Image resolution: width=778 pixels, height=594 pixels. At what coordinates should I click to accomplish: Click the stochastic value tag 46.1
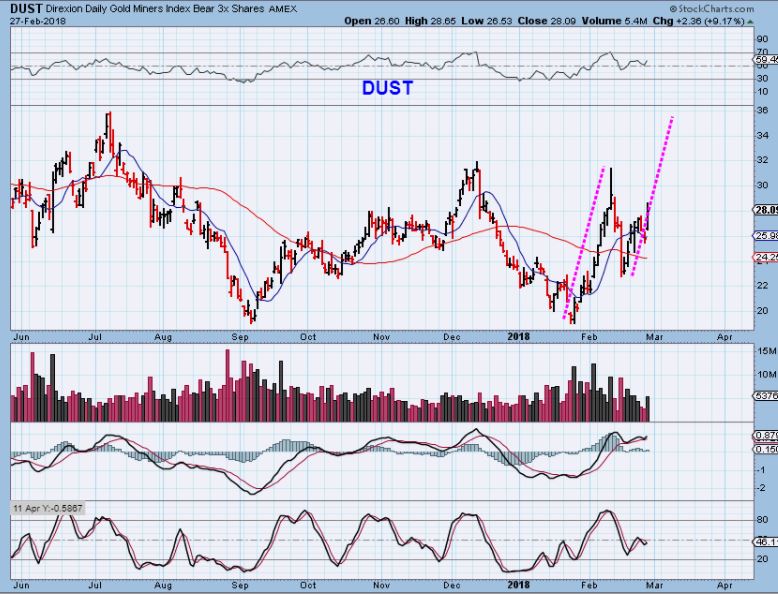click(x=766, y=541)
